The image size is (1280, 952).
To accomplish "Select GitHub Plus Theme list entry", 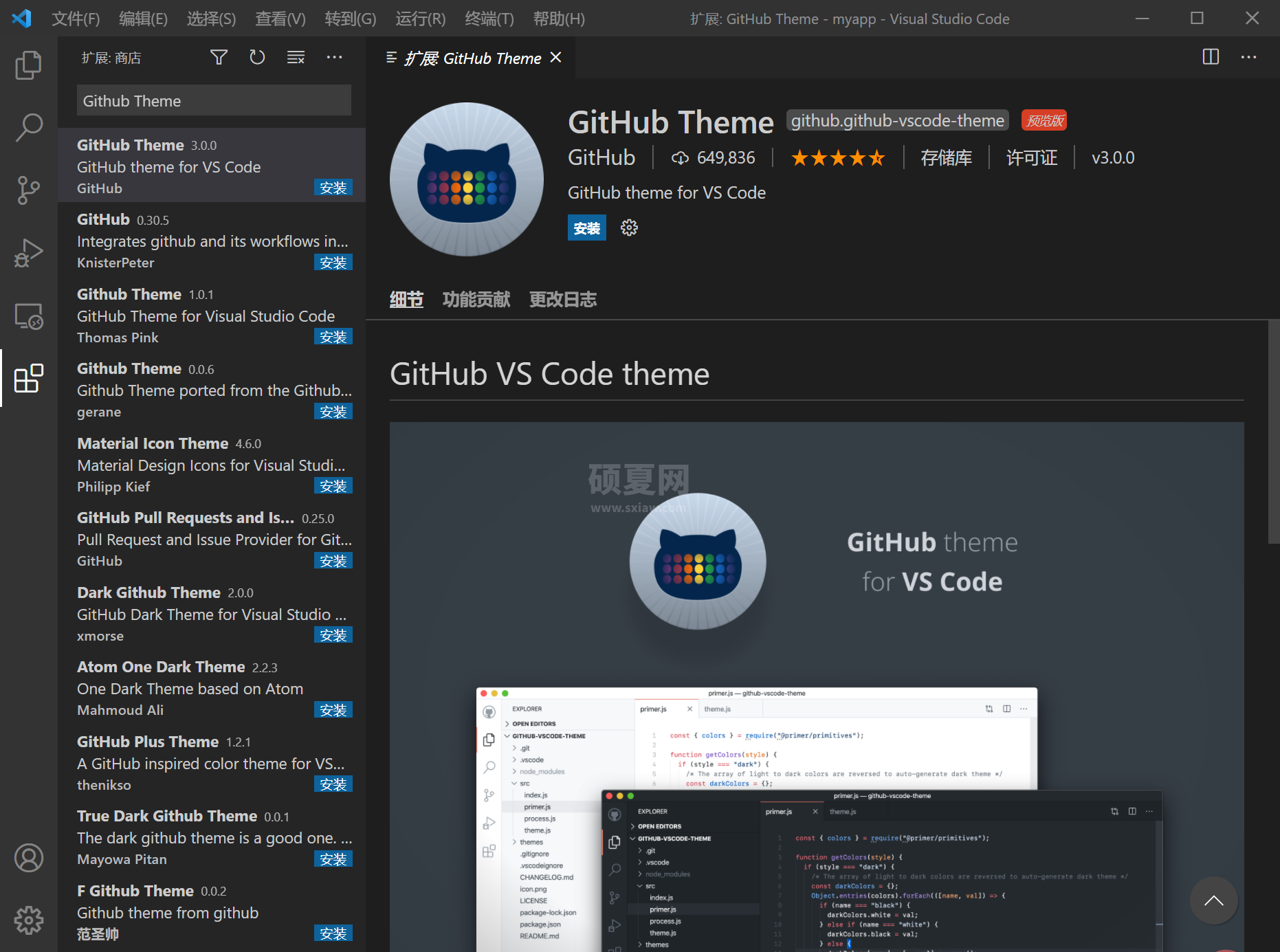I will [212, 763].
